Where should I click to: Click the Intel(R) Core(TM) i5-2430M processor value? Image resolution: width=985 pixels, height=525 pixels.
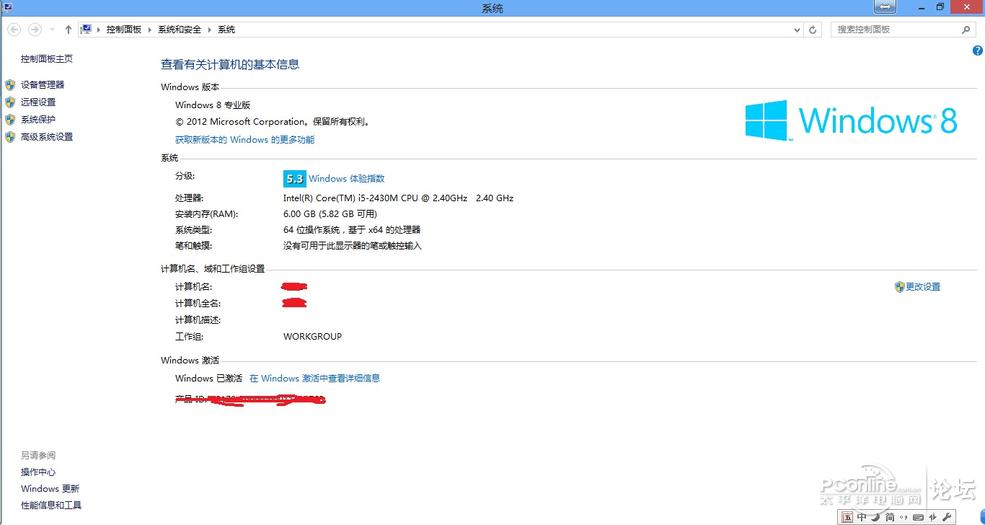pyautogui.click(x=398, y=198)
